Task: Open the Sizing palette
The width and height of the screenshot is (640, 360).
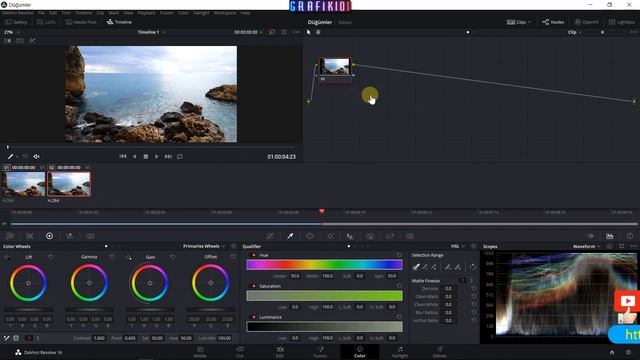Action: point(390,236)
